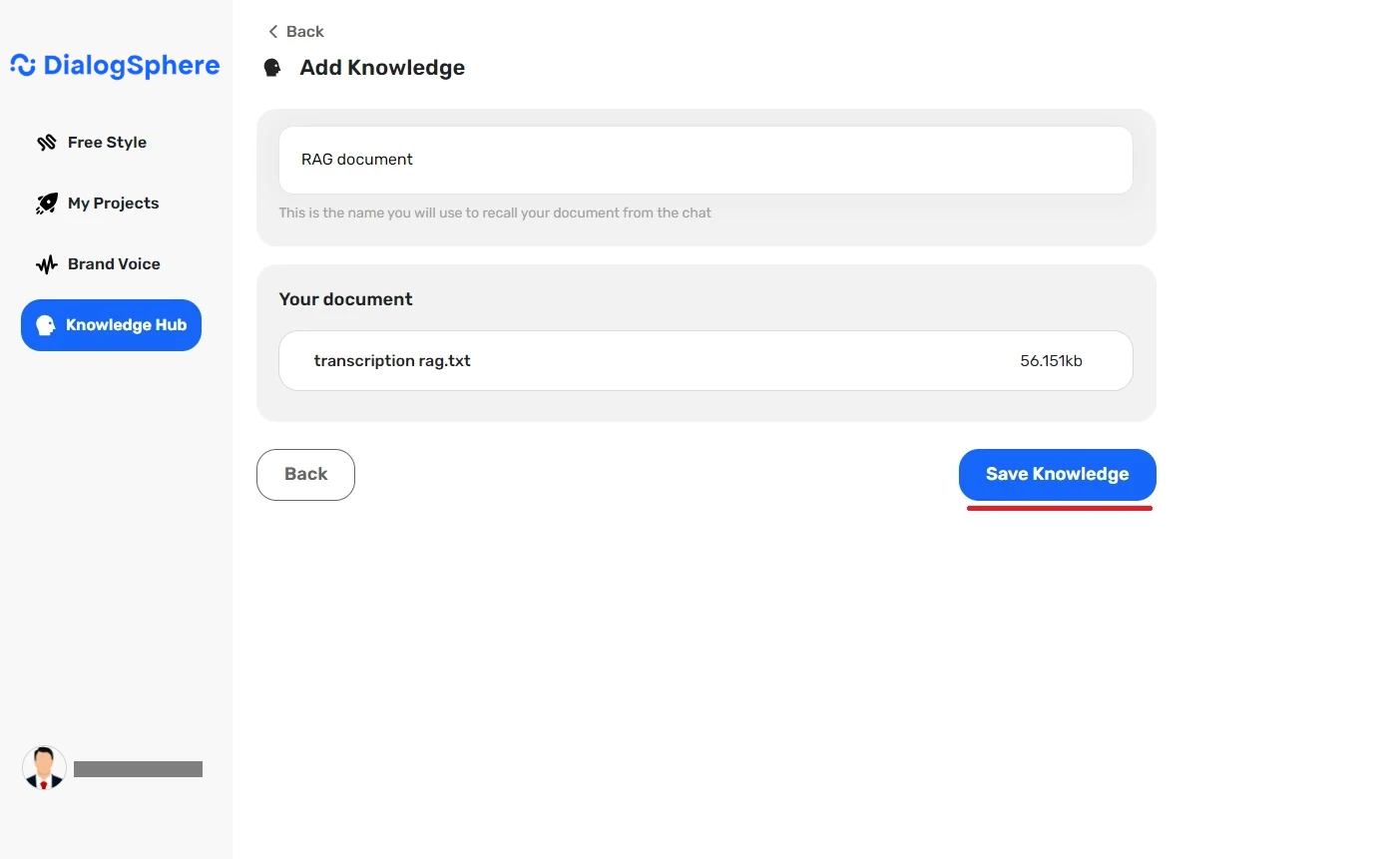Screen dimensions: 1400x859
Task: Click the RAG document name field
Action: (705, 160)
